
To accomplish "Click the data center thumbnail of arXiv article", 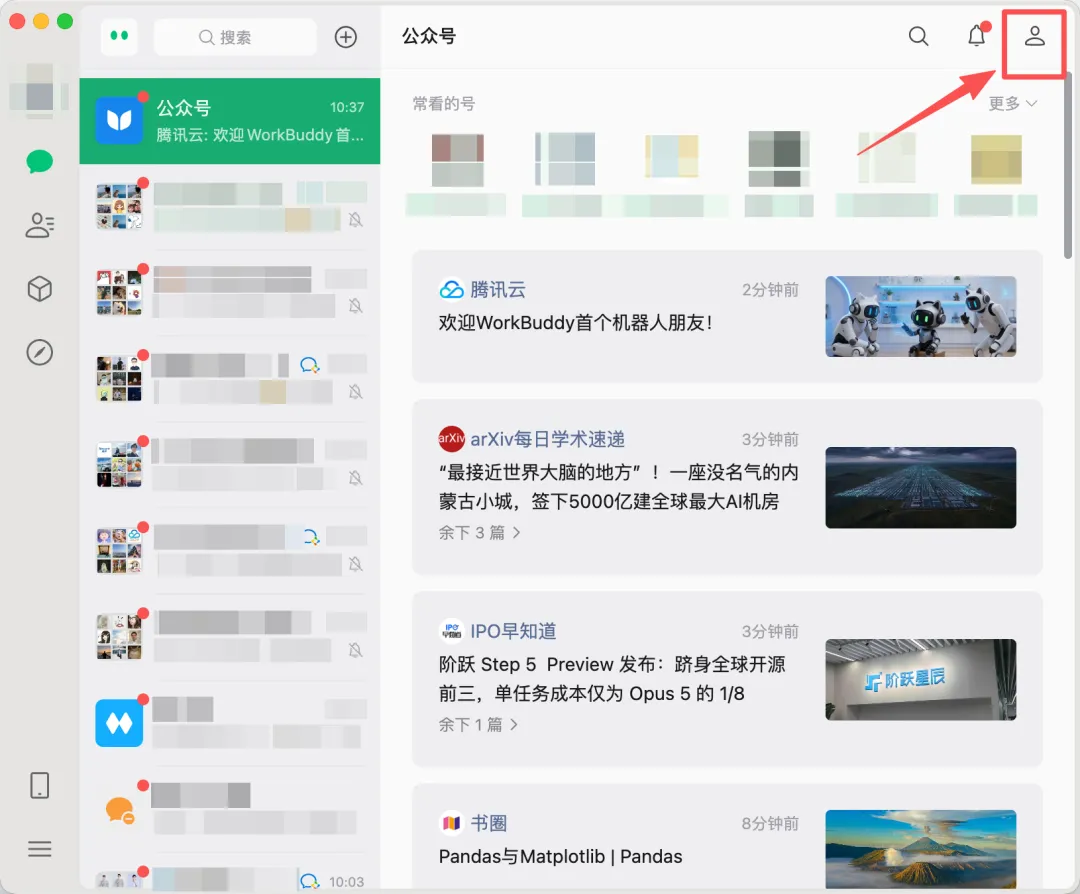I will (920, 488).
